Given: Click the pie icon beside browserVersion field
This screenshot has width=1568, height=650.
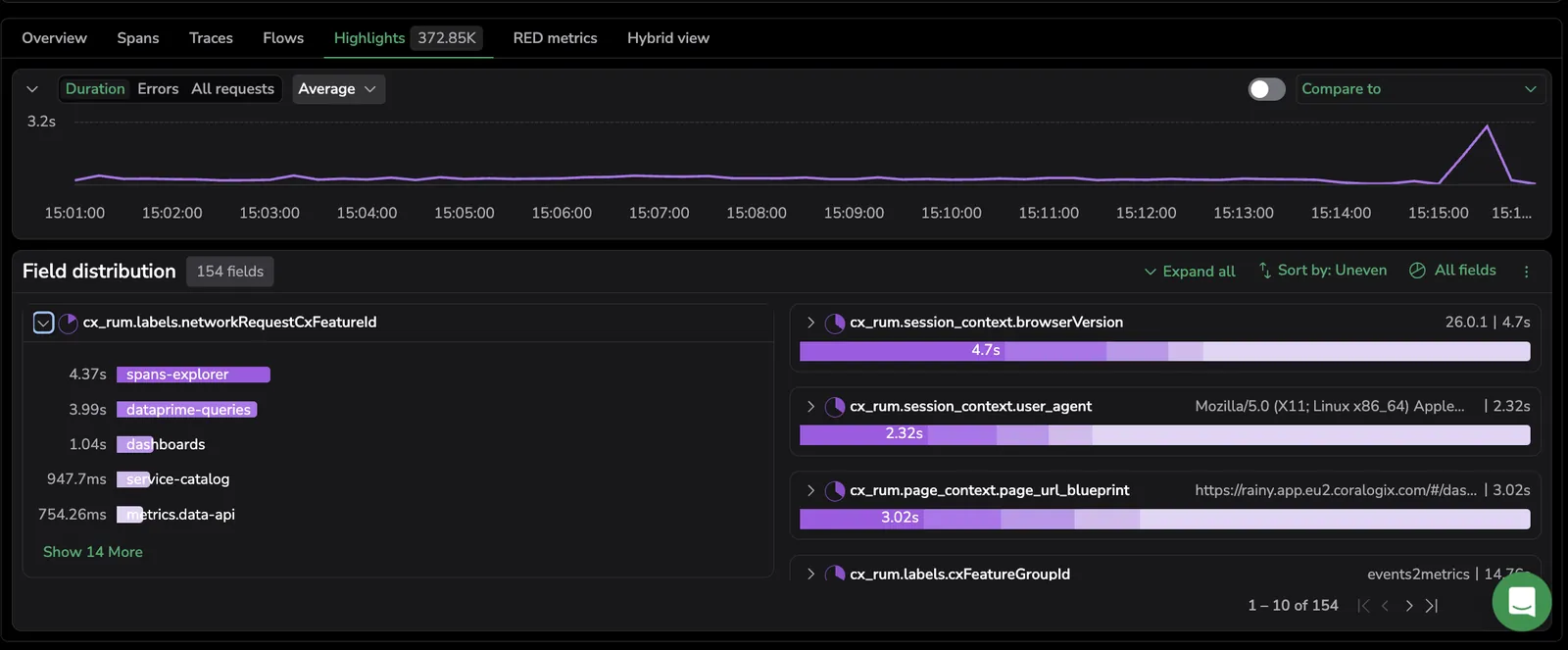Looking at the screenshot, I should tap(835, 323).
